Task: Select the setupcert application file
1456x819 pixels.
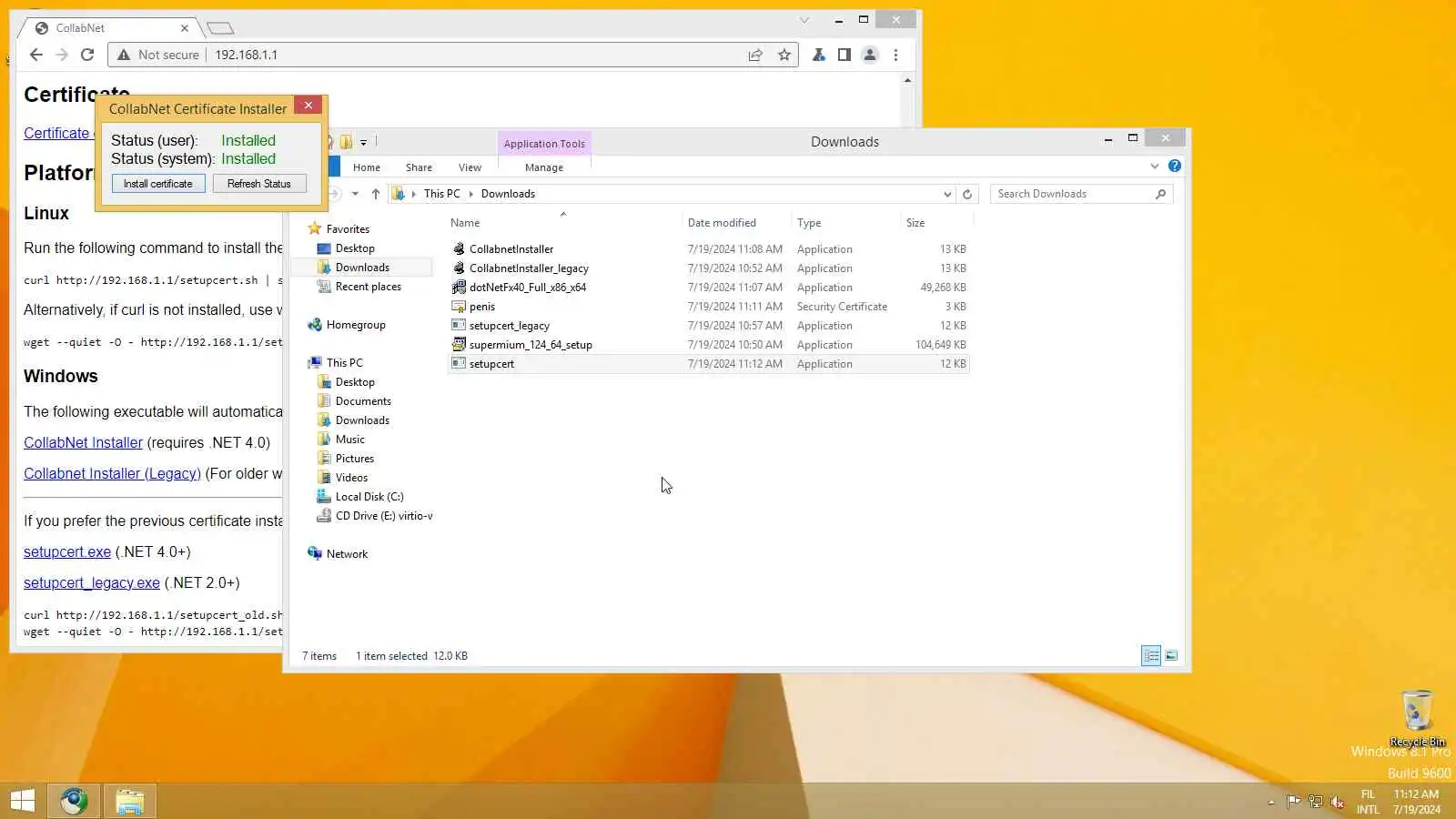Action: pos(491,364)
